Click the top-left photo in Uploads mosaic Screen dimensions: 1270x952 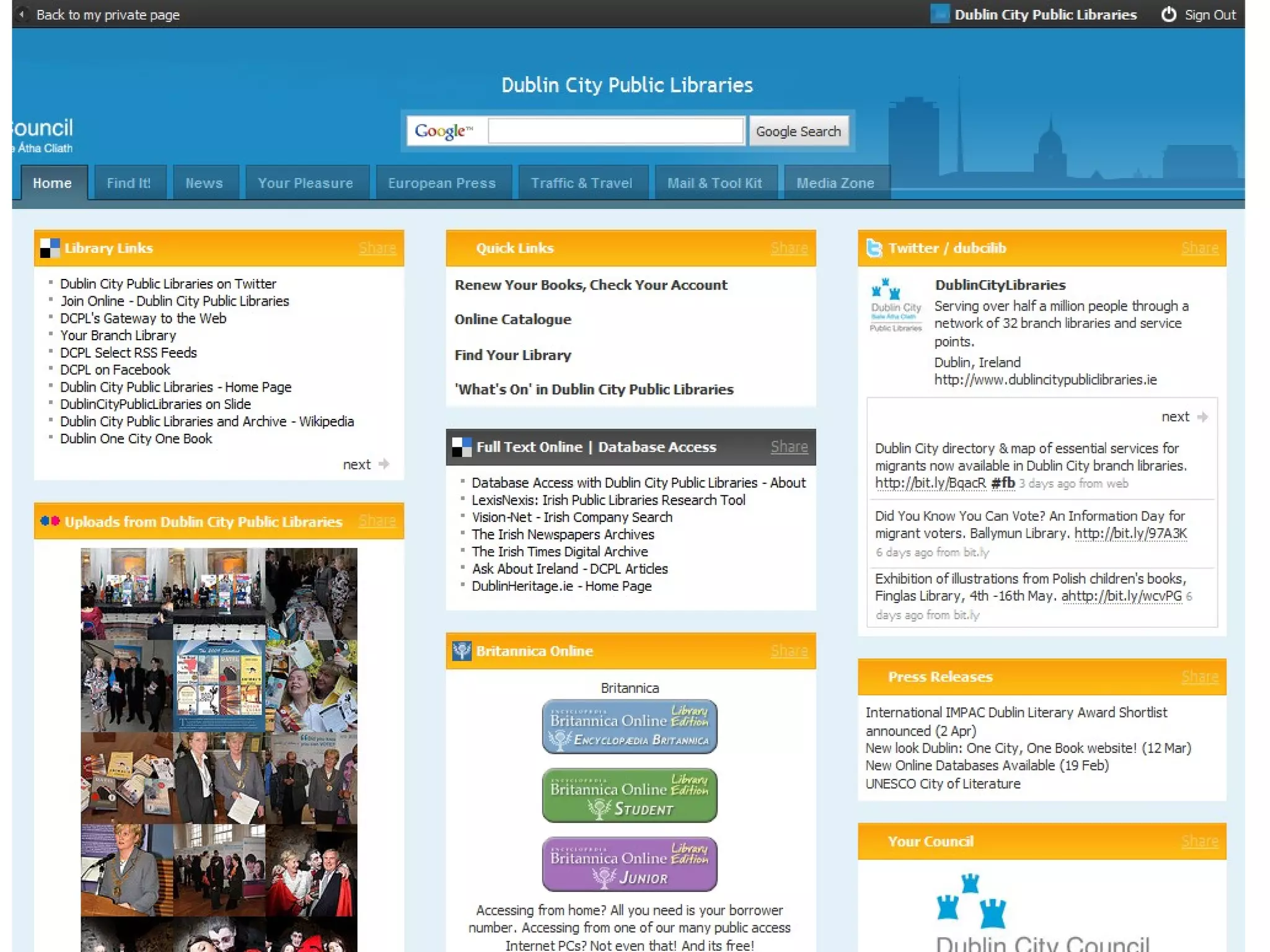[127, 593]
